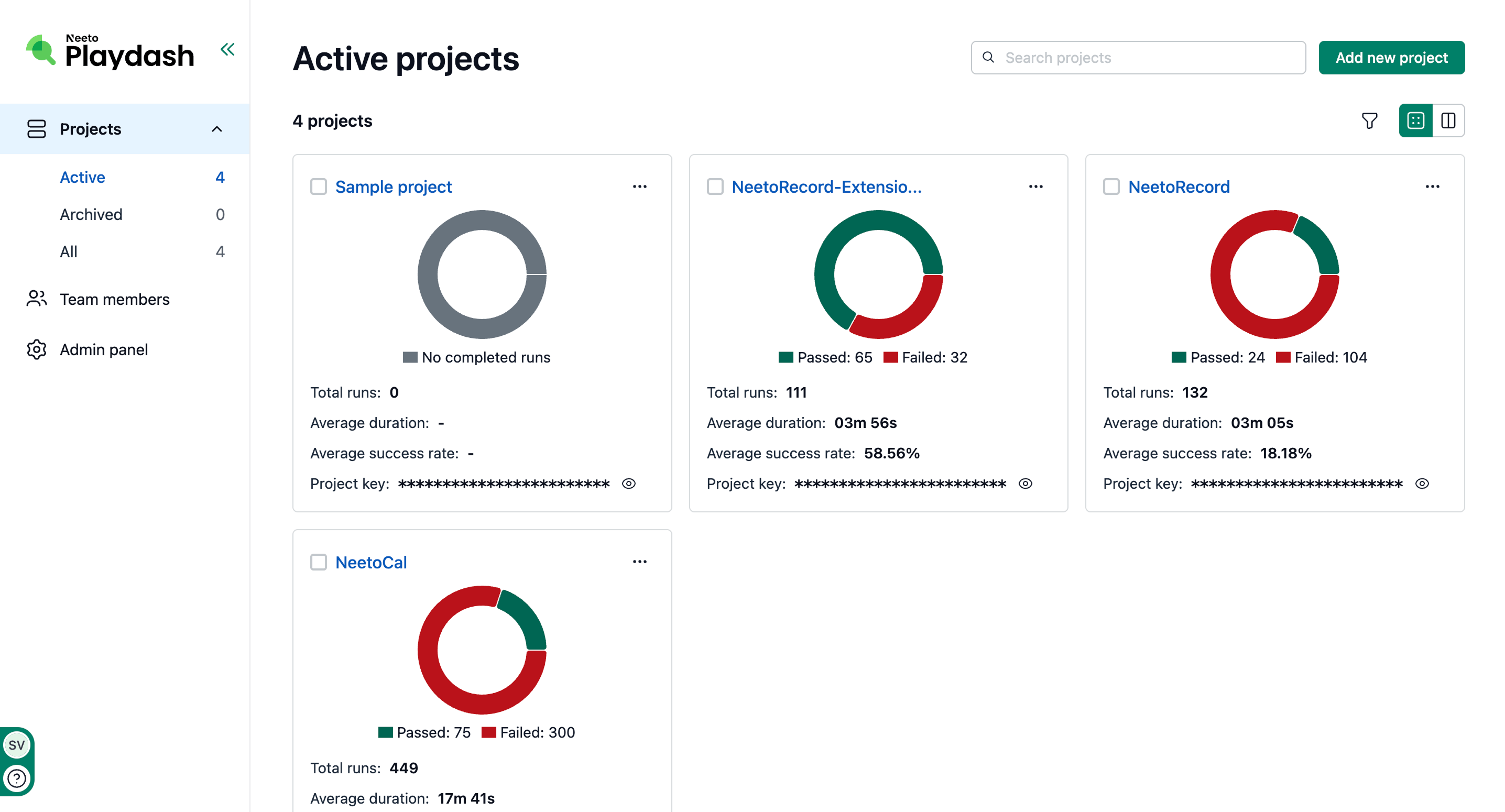This screenshot has width=1505, height=812.
Task: Click the Failed: 104 red legend swatch
Action: (x=1282, y=357)
